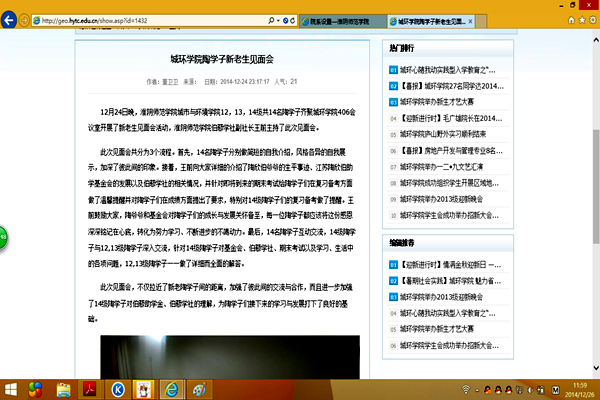Open the colorful orb taskbar icon
The width and height of the screenshot is (600, 400).
tap(36, 389)
